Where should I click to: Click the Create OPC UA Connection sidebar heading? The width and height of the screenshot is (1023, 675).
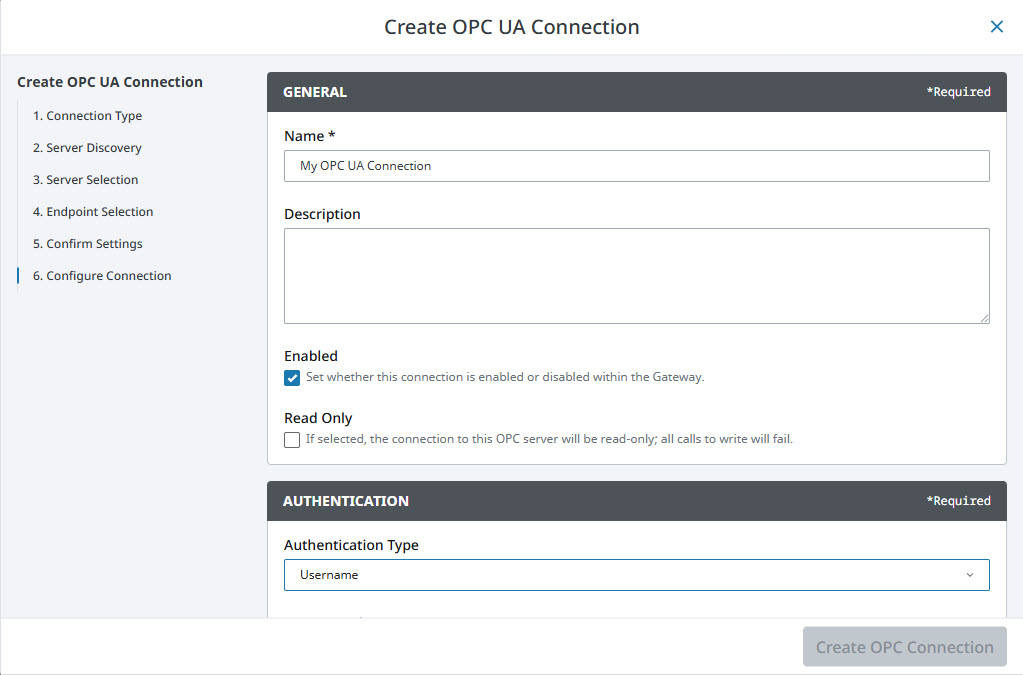point(110,81)
